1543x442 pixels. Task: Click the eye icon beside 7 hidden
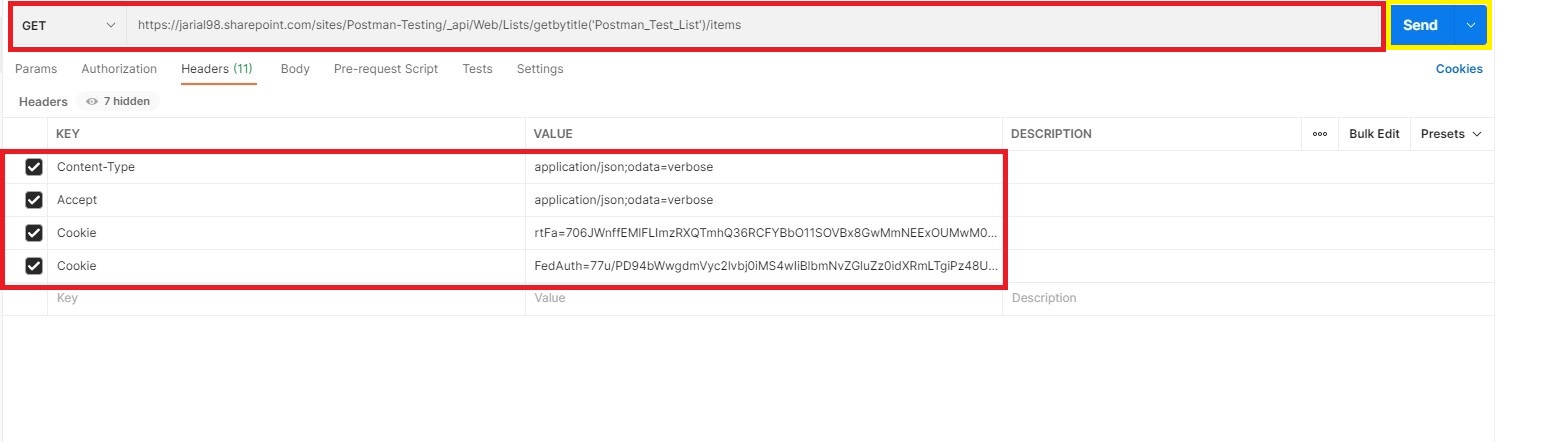92,102
